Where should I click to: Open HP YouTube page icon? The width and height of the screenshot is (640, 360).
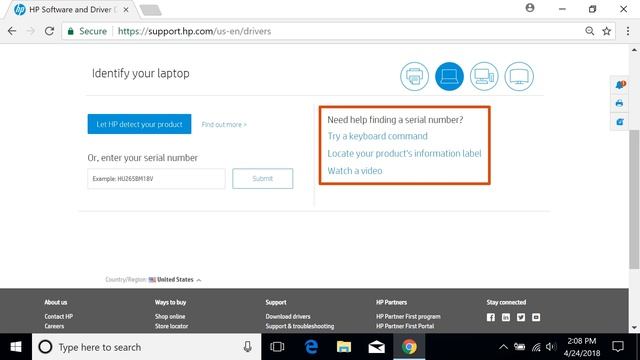[536, 317]
